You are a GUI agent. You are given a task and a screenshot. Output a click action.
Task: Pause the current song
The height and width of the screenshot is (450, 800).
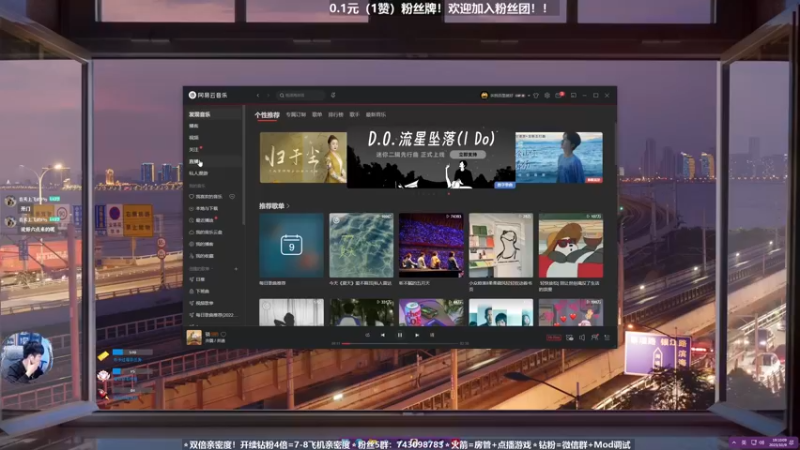[400, 335]
